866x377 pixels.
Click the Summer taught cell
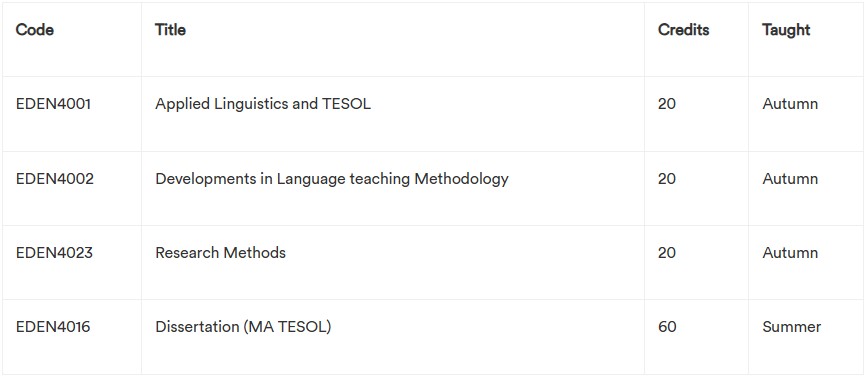tap(791, 327)
